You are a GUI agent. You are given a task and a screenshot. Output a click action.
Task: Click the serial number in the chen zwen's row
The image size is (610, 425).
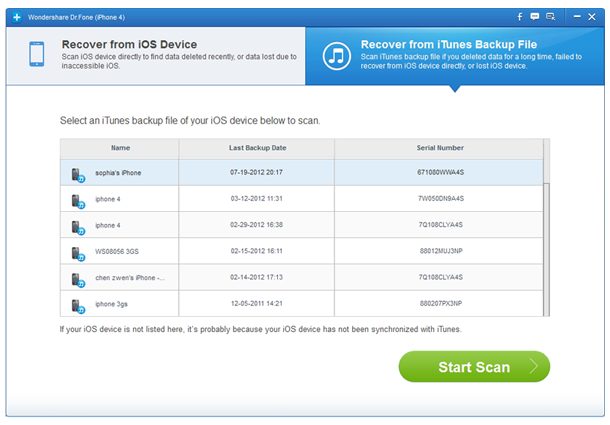(440, 277)
